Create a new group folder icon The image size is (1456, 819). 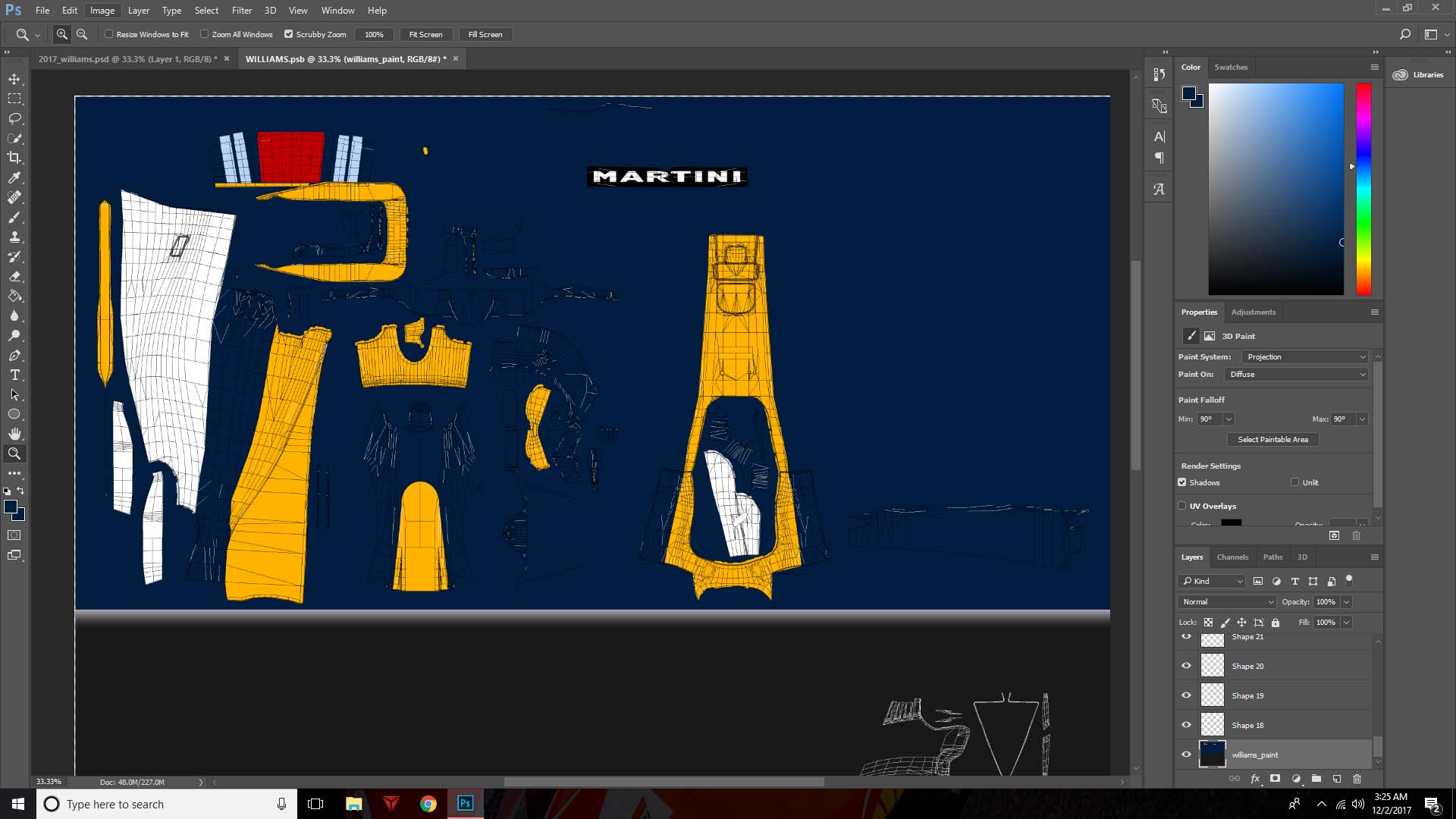pos(1316,778)
